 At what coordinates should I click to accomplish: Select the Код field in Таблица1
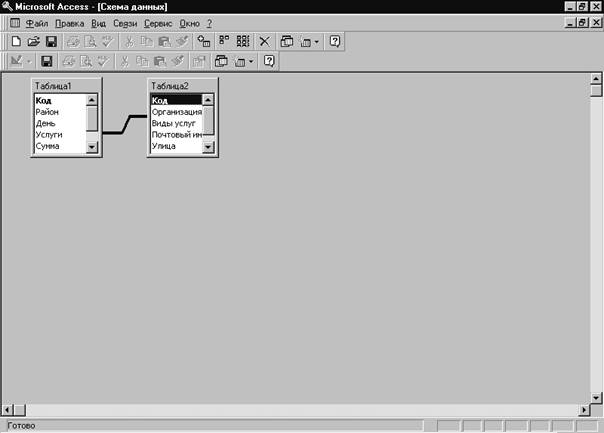click(x=60, y=101)
